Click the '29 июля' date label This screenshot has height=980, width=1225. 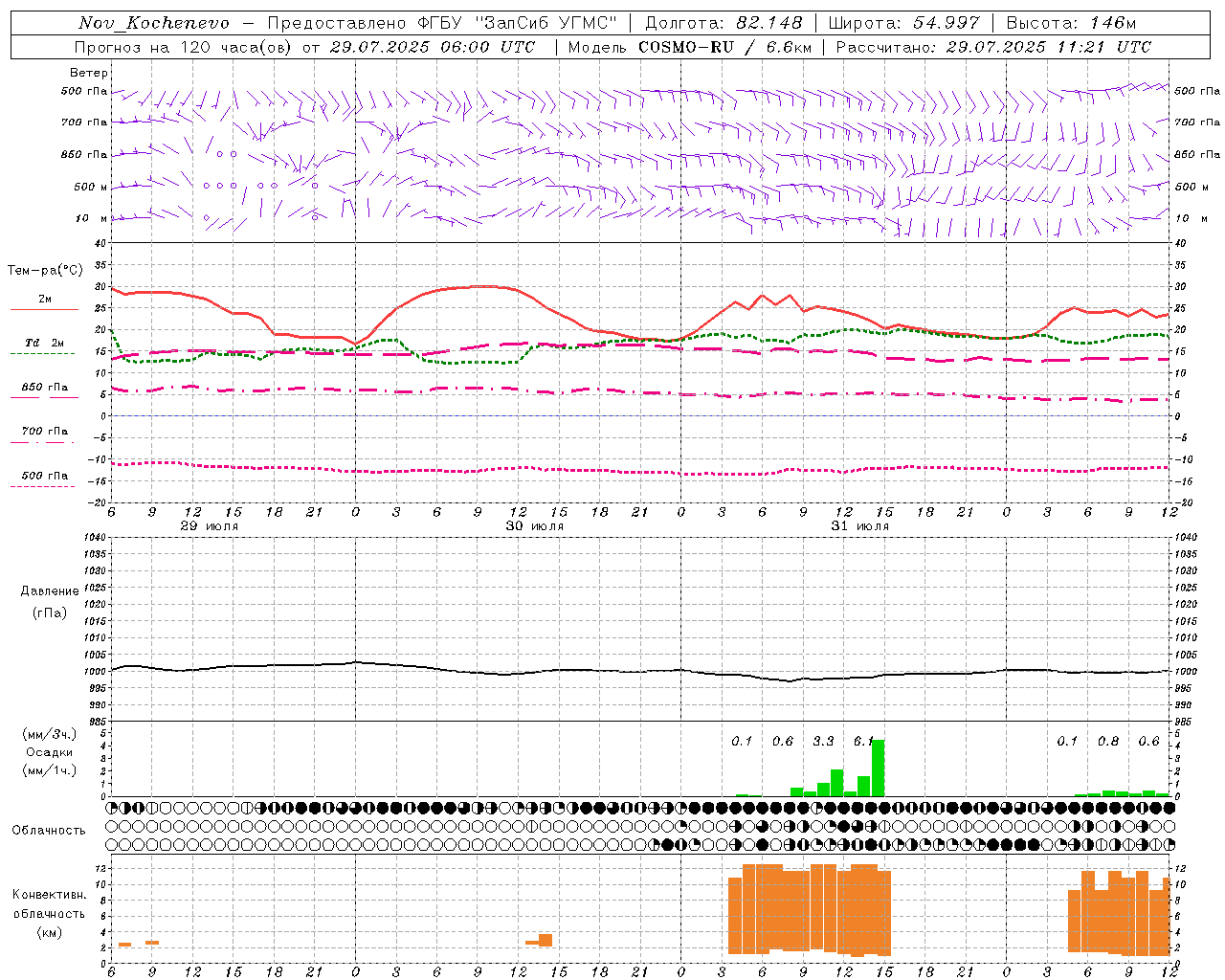tap(210, 526)
